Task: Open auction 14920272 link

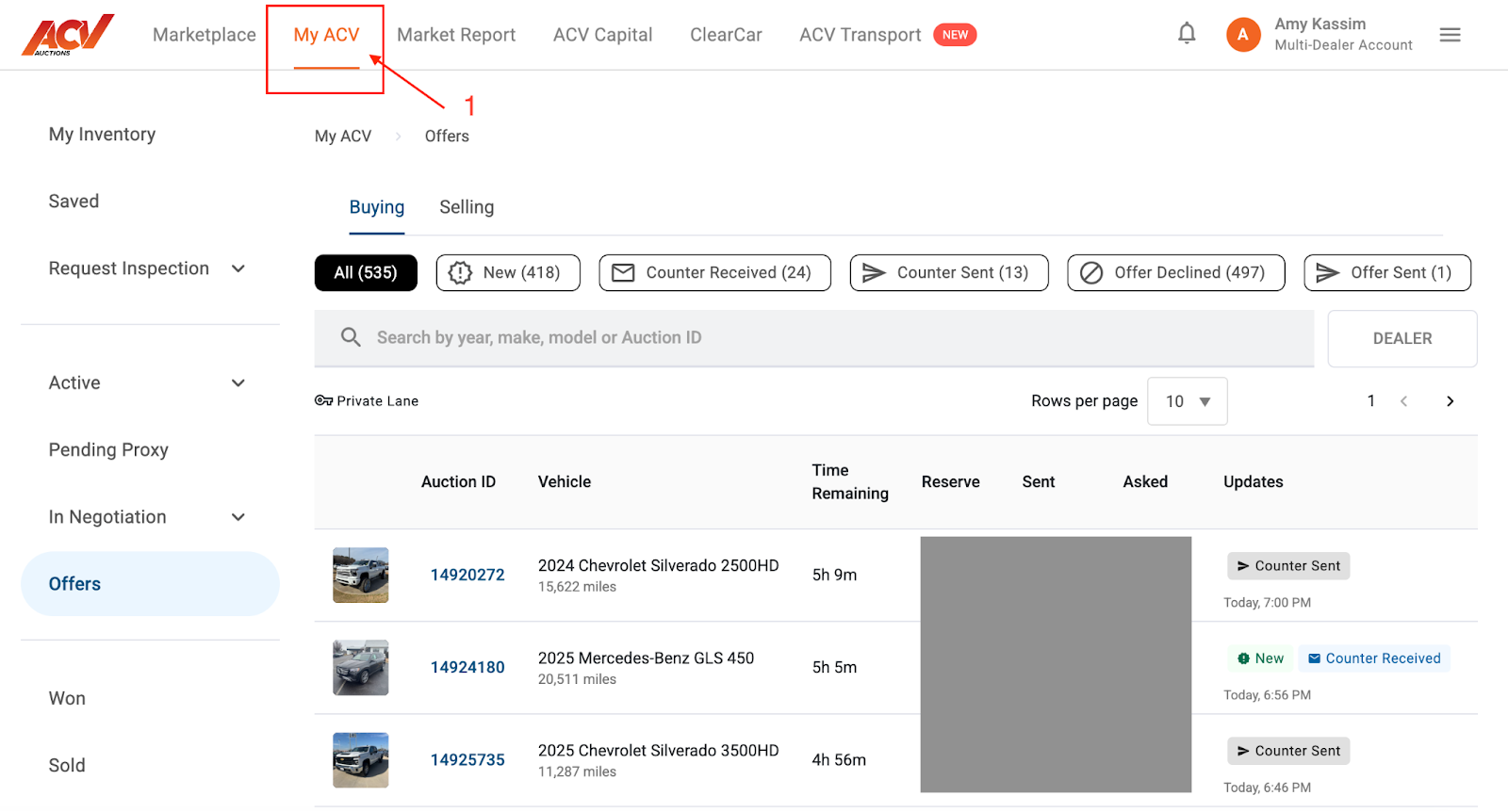Action: pyautogui.click(x=467, y=575)
